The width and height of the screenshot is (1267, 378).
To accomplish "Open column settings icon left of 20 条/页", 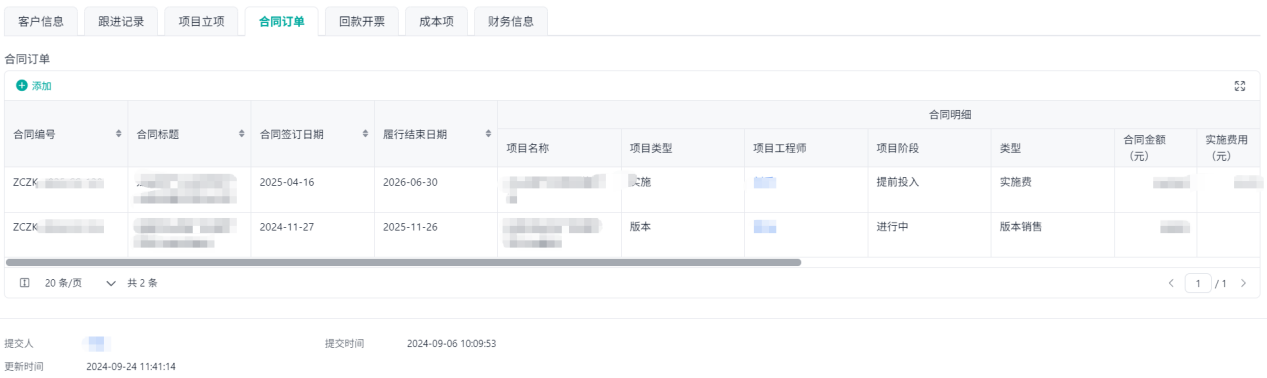I will 25,283.
